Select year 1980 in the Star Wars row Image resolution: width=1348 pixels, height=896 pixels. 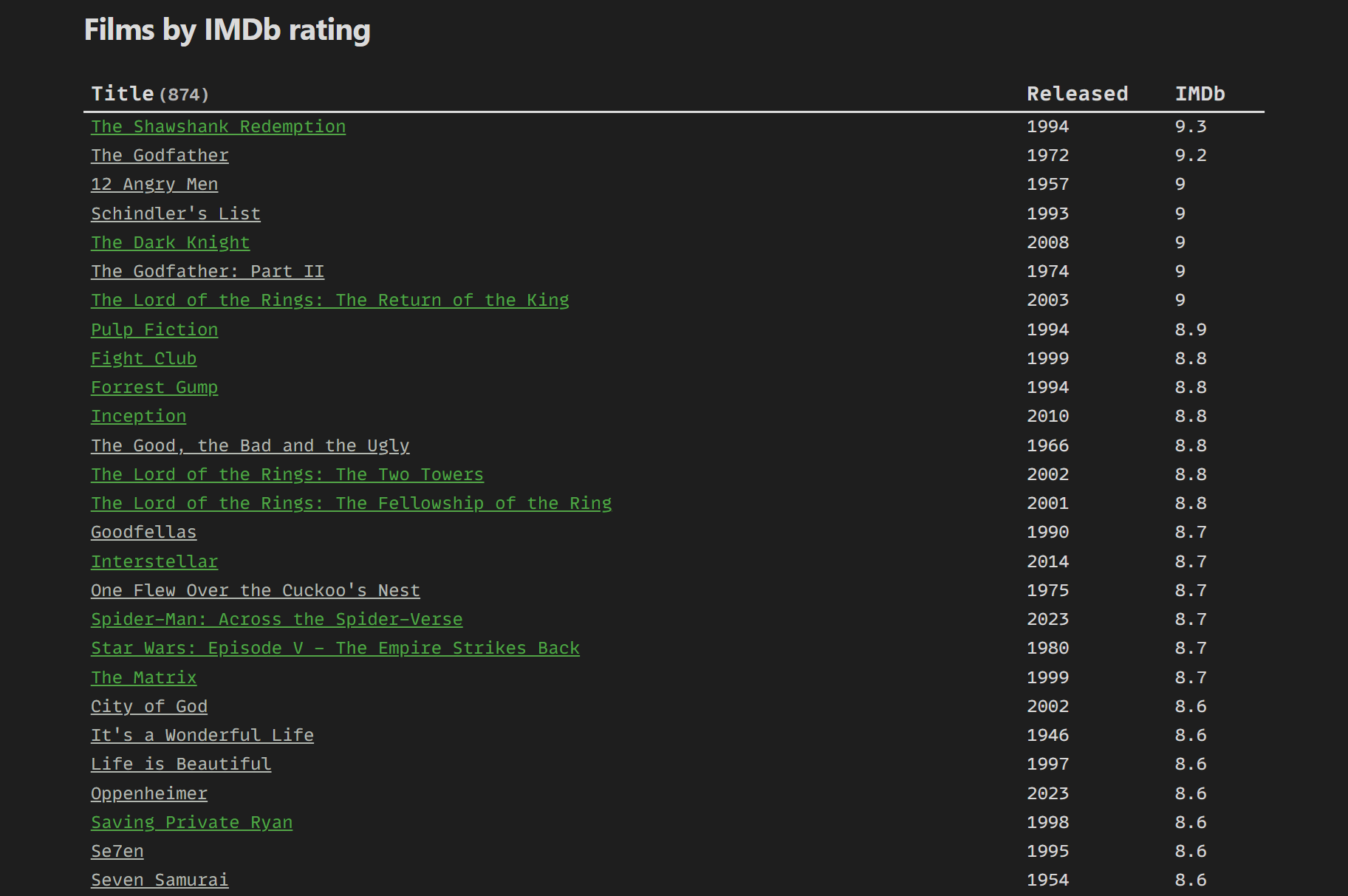click(x=1048, y=648)
